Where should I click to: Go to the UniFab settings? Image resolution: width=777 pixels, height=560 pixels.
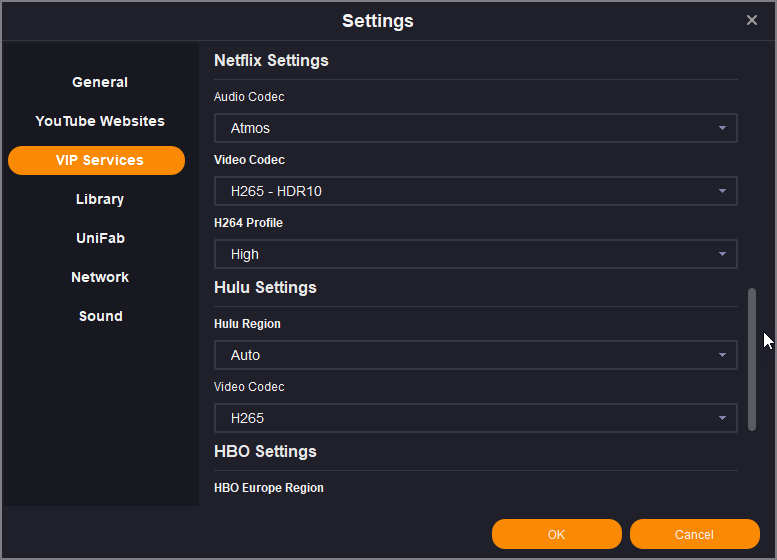pos(100,238)
